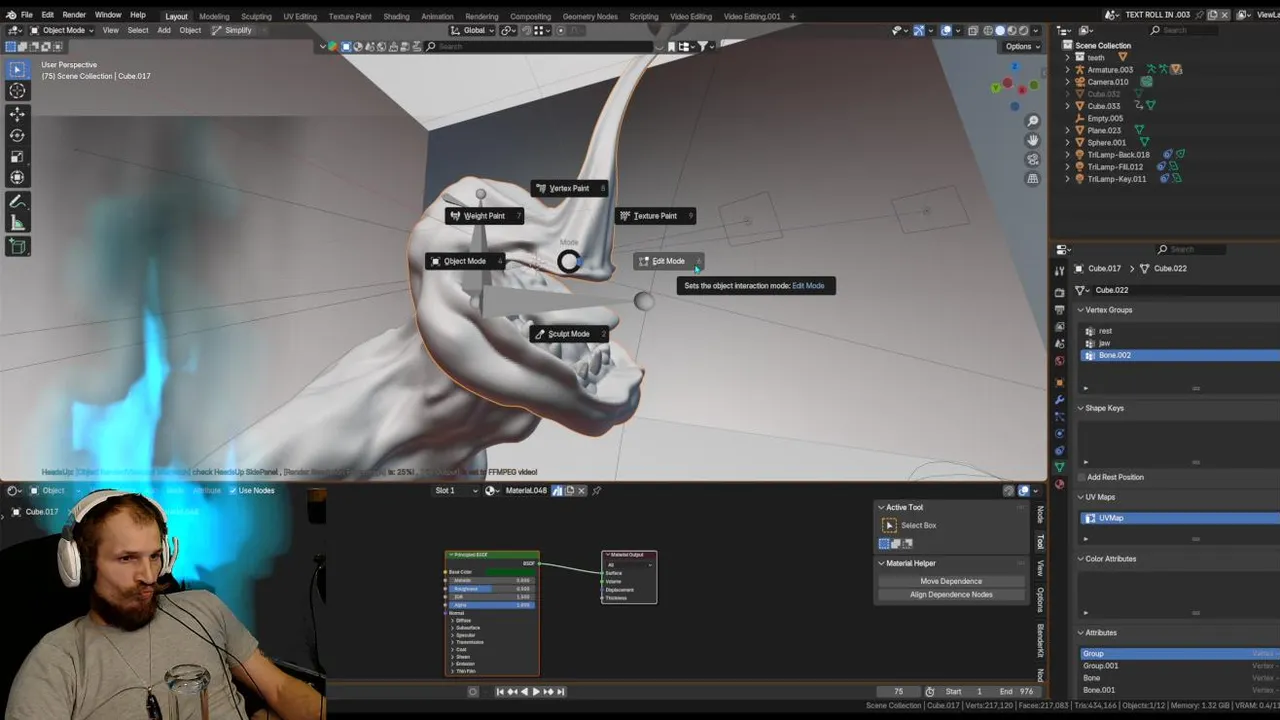Select the Measure tool
1280x720 pixels.
(17, 223)
